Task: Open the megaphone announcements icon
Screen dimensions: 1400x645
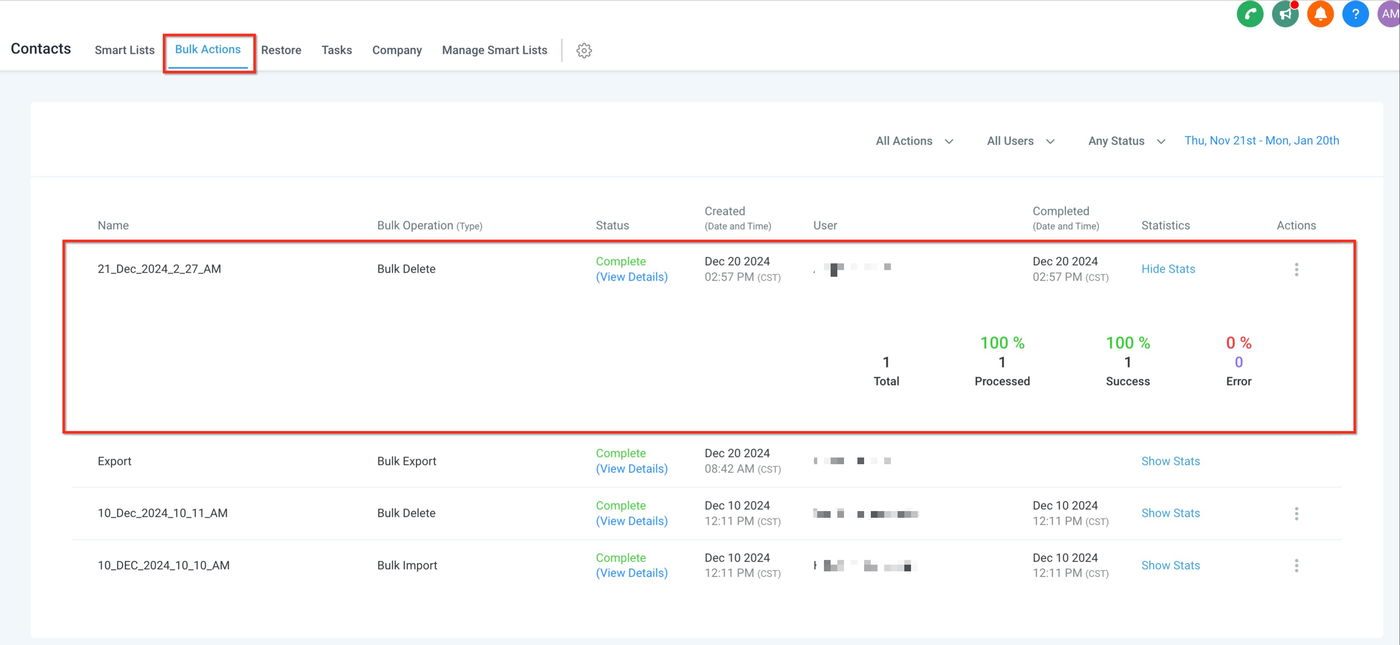Action: (x=1285, y=14)
